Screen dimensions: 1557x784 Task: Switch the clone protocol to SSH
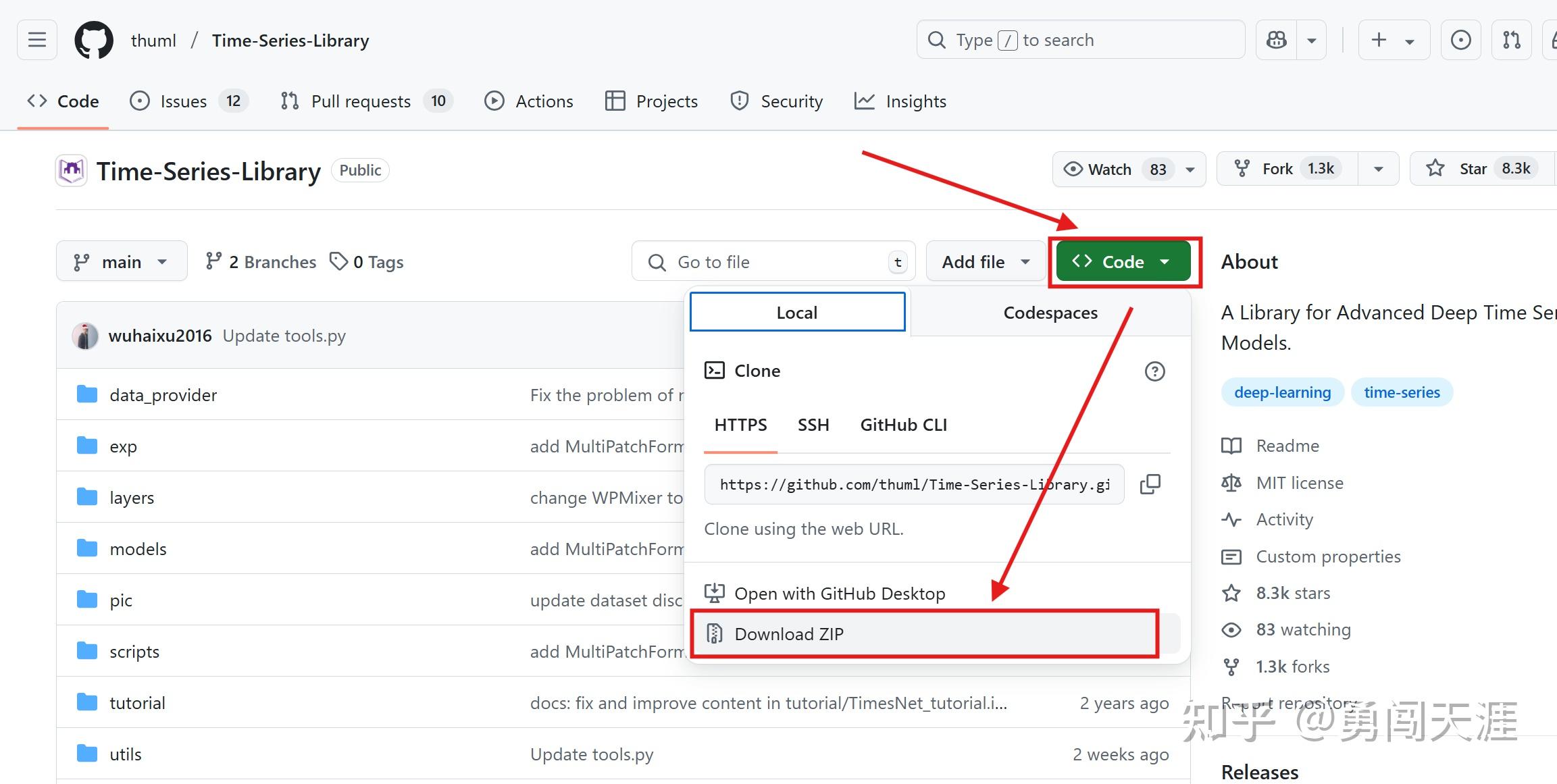pos(813,425)
